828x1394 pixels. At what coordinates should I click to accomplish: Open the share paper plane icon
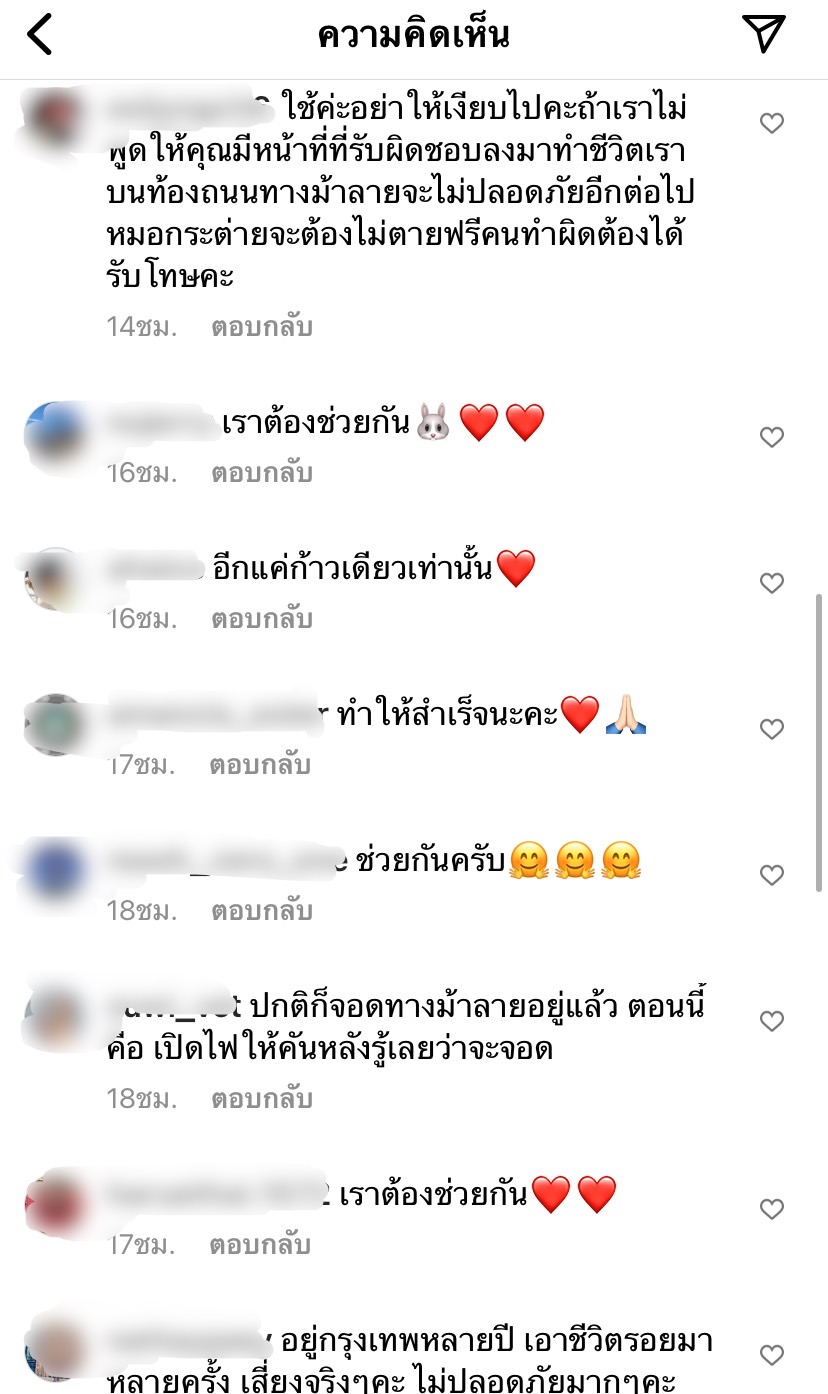[x=765, y=33]
